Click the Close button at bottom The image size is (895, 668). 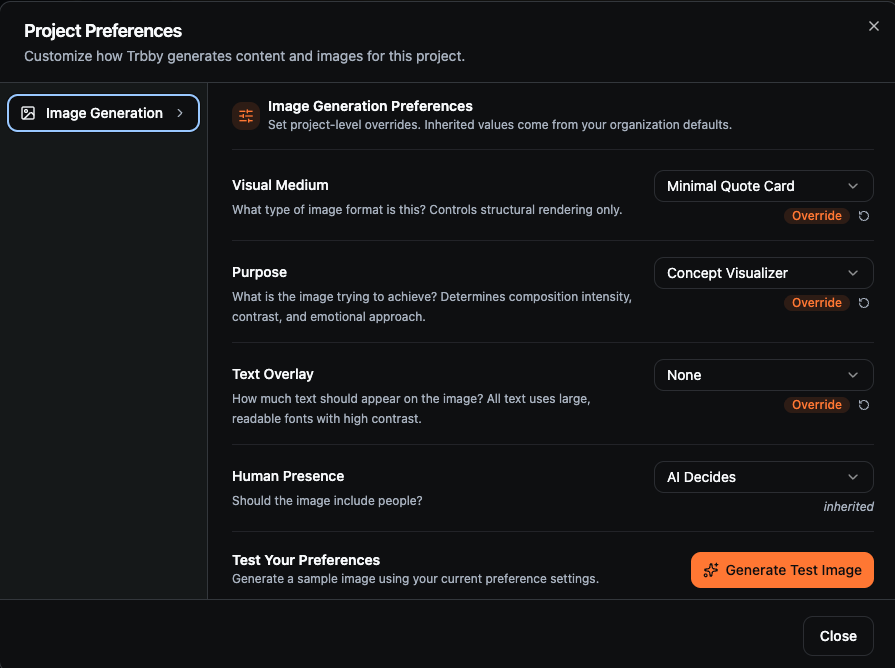point(838,636)
